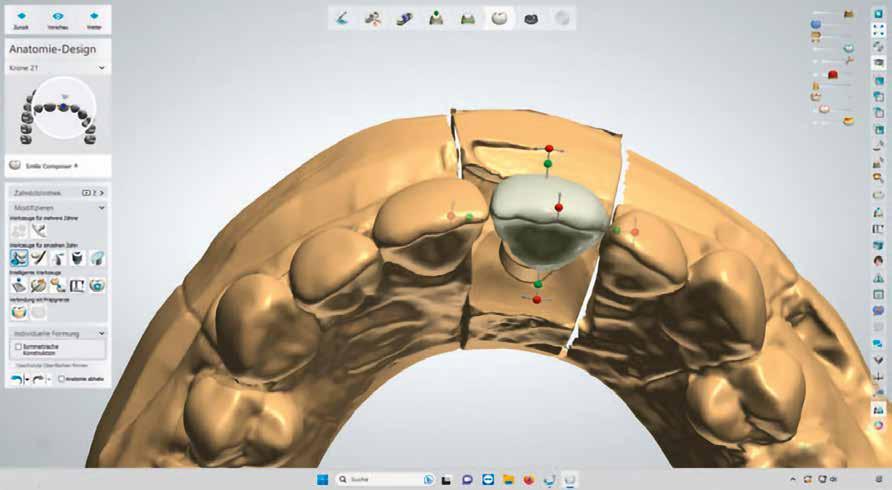Click the red control point at the crown center
Image resolution: width=892 pixels, height=490 pixels.
559,208
